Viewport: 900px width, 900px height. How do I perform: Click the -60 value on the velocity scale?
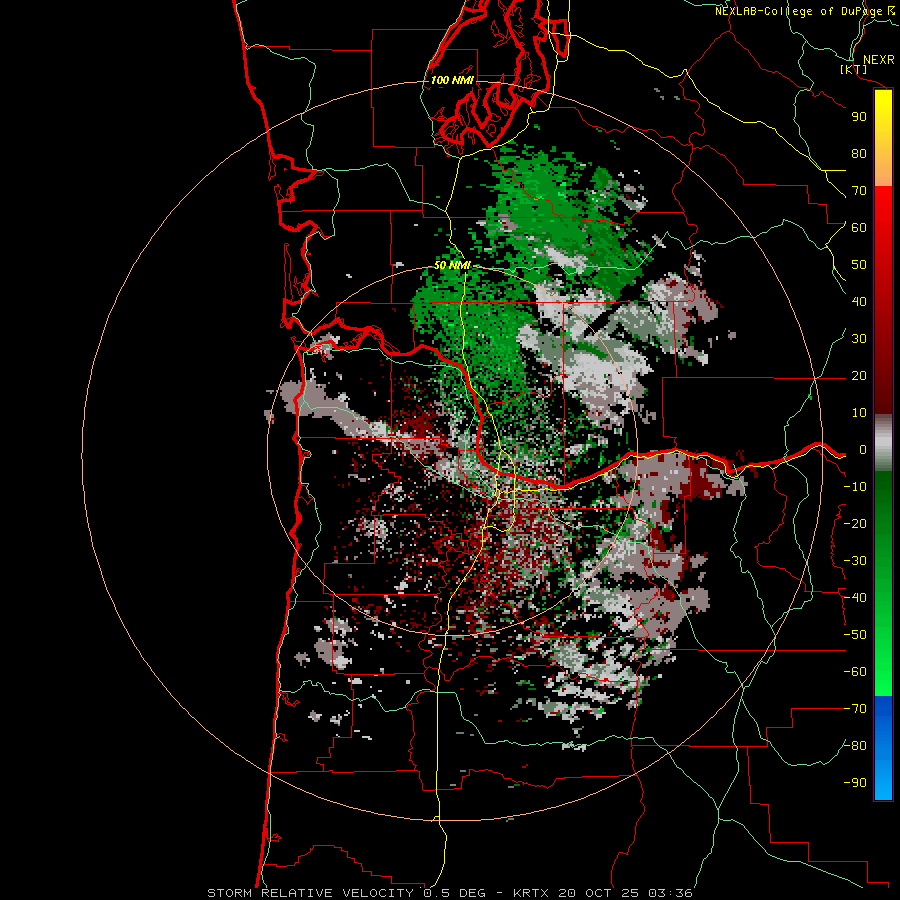(x=855, y=672)
